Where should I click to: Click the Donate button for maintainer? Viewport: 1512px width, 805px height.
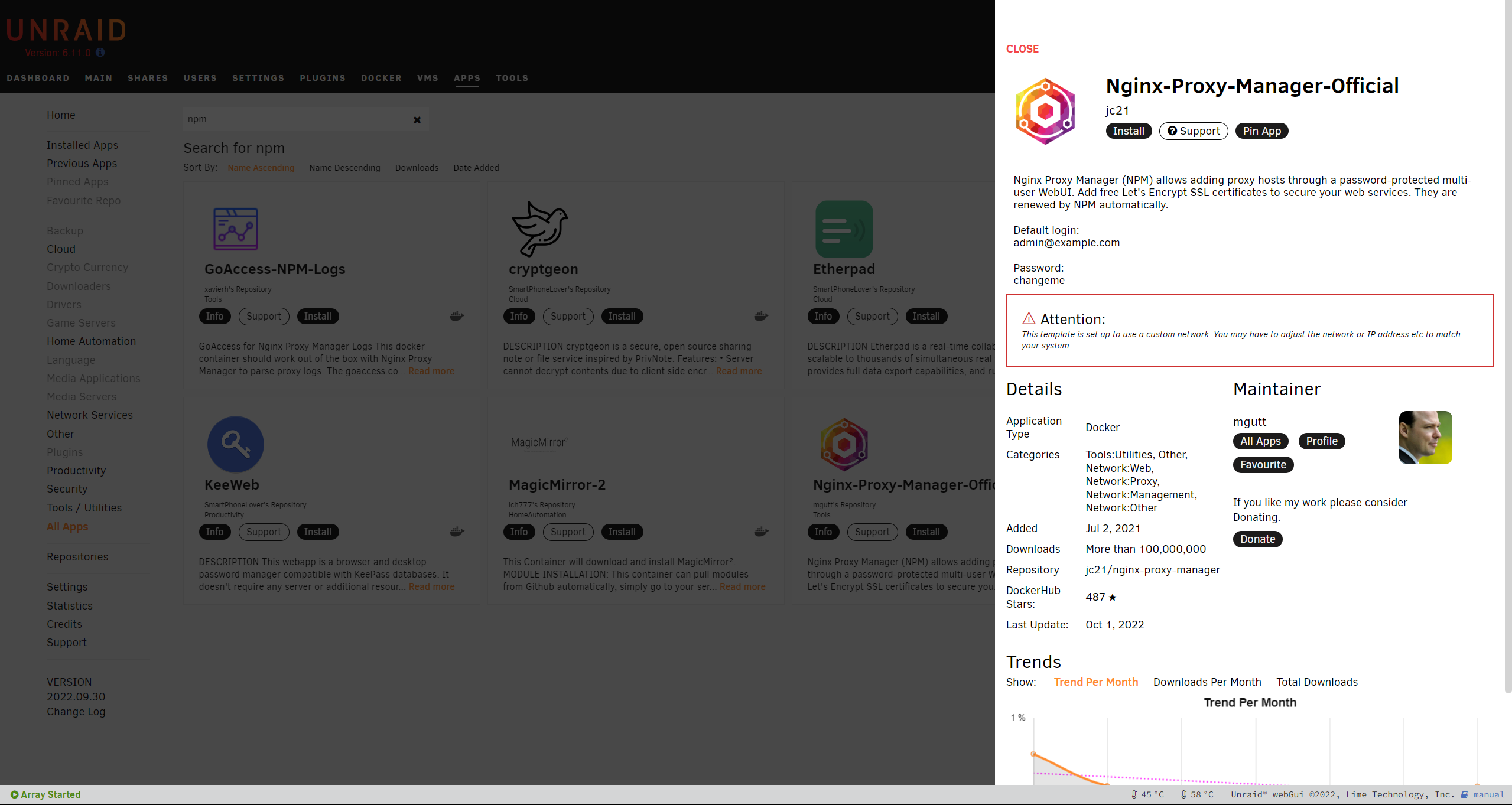coord(1257,539)
